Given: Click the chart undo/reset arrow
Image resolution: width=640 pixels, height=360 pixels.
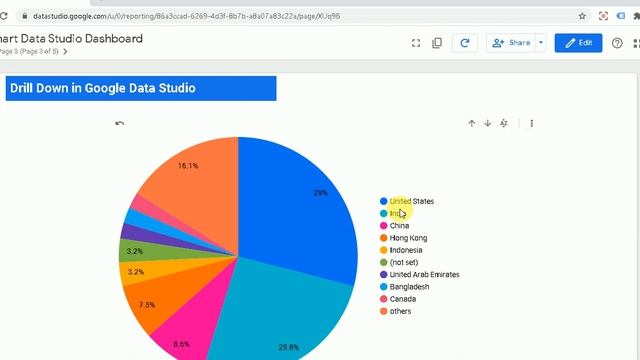Looking at the screenshot, I should tap(120, 123).
